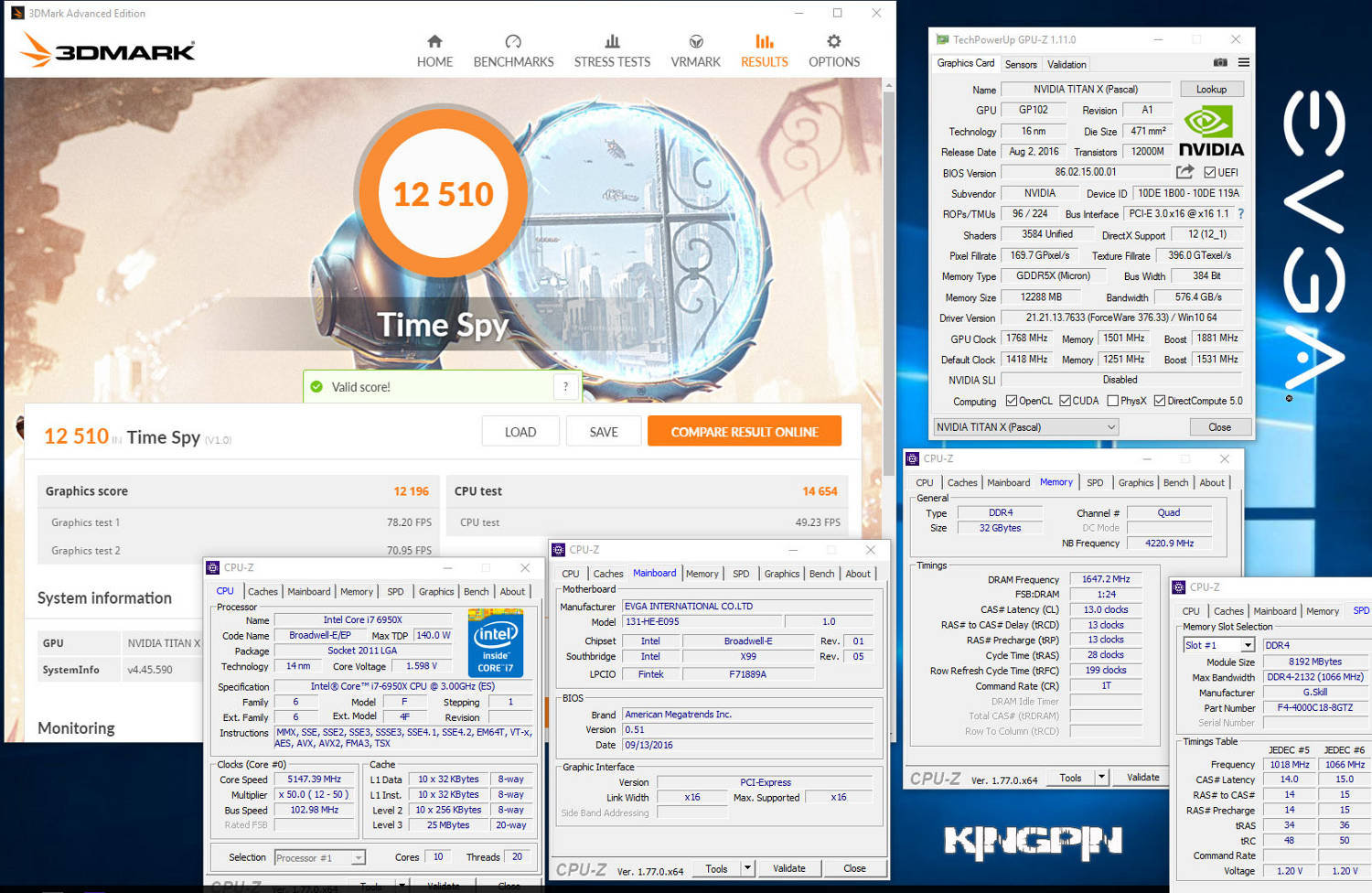Click the valid score question mark button
This screenshot has height=893, width=1372.
click(565, 387)
